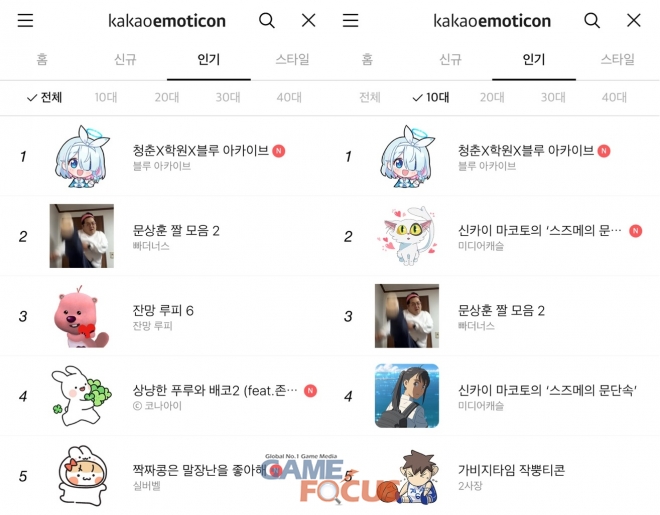Open 신카이 마코토의 '스즈메의 문단속' rank 4 title
This screenshot has height=515, width=660.
coord(547,390)
